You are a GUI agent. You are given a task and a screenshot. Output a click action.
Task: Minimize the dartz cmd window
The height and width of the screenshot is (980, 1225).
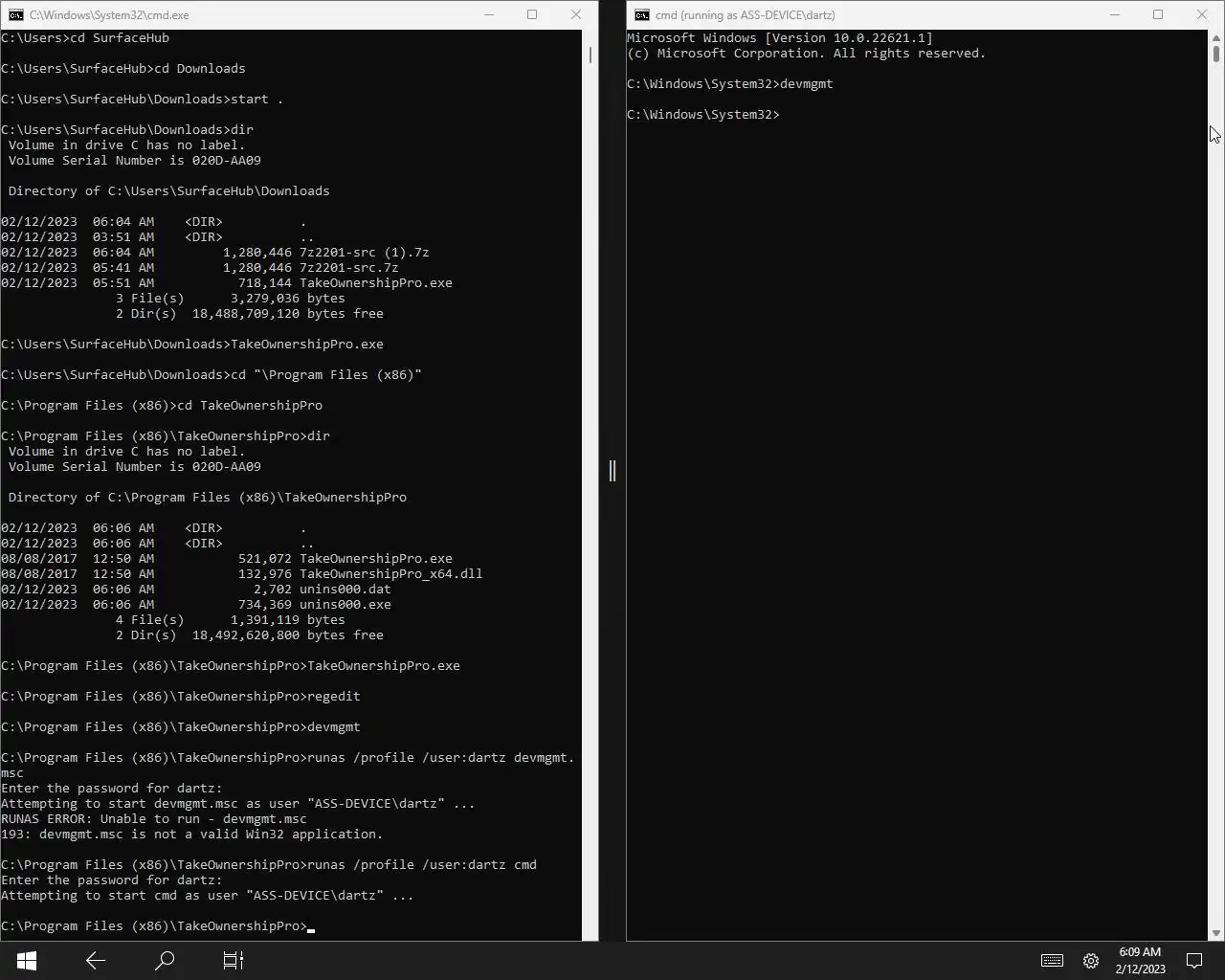(1115, 14)
